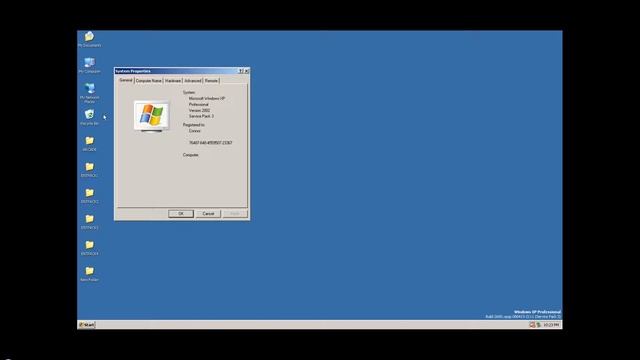Image resolution: width=640 pixels, height=360 pixels.
Task: Select the desktop folder ending in 4
Action: coord(89,248)
